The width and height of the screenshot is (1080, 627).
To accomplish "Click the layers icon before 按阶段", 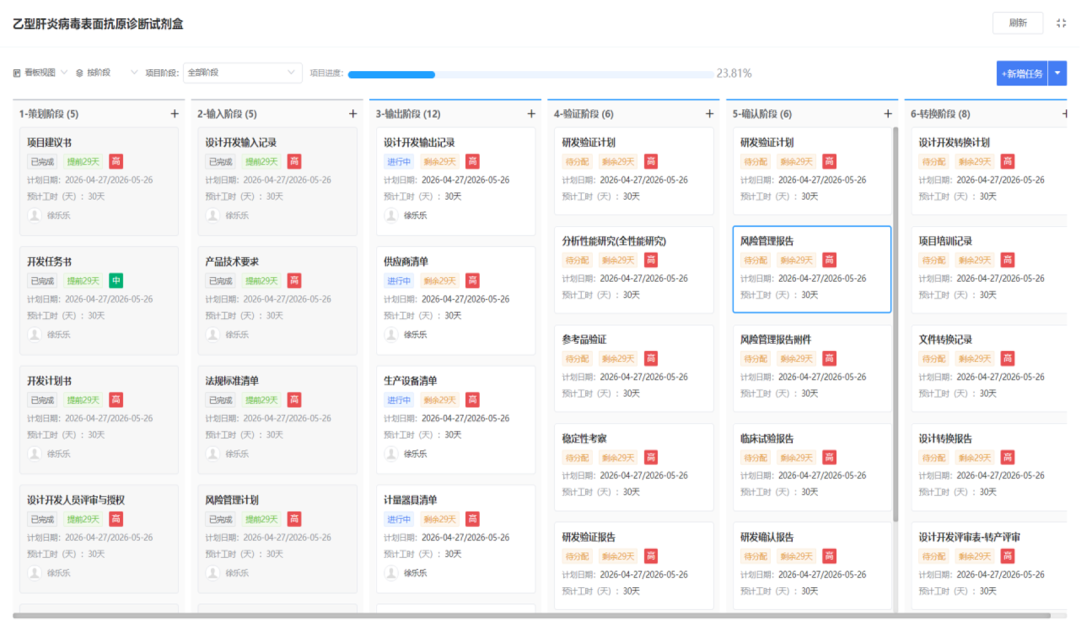I will 79,73.
